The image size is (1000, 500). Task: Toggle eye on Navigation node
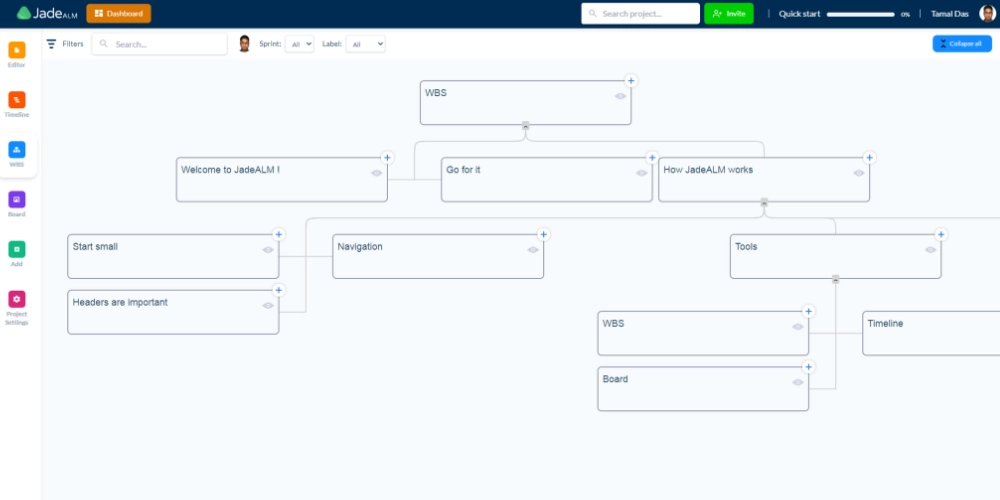click(533, 249)
